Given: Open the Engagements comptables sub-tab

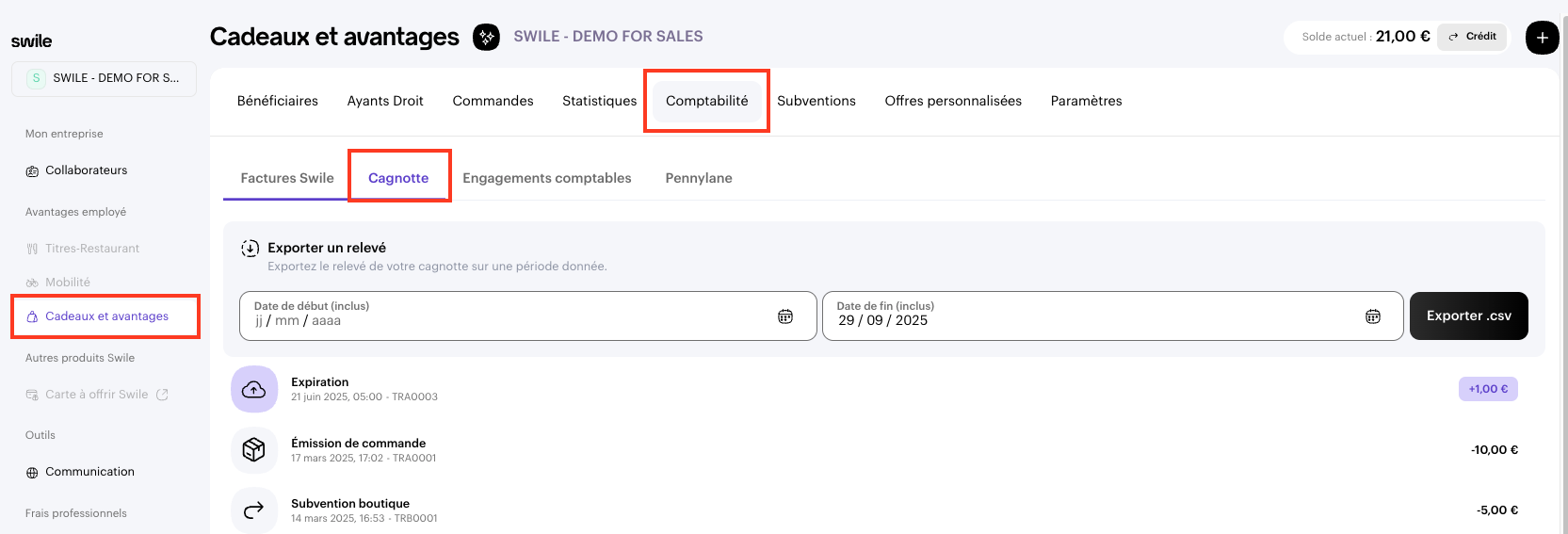Looking at the screenshot, I should (x=547, y=178).
